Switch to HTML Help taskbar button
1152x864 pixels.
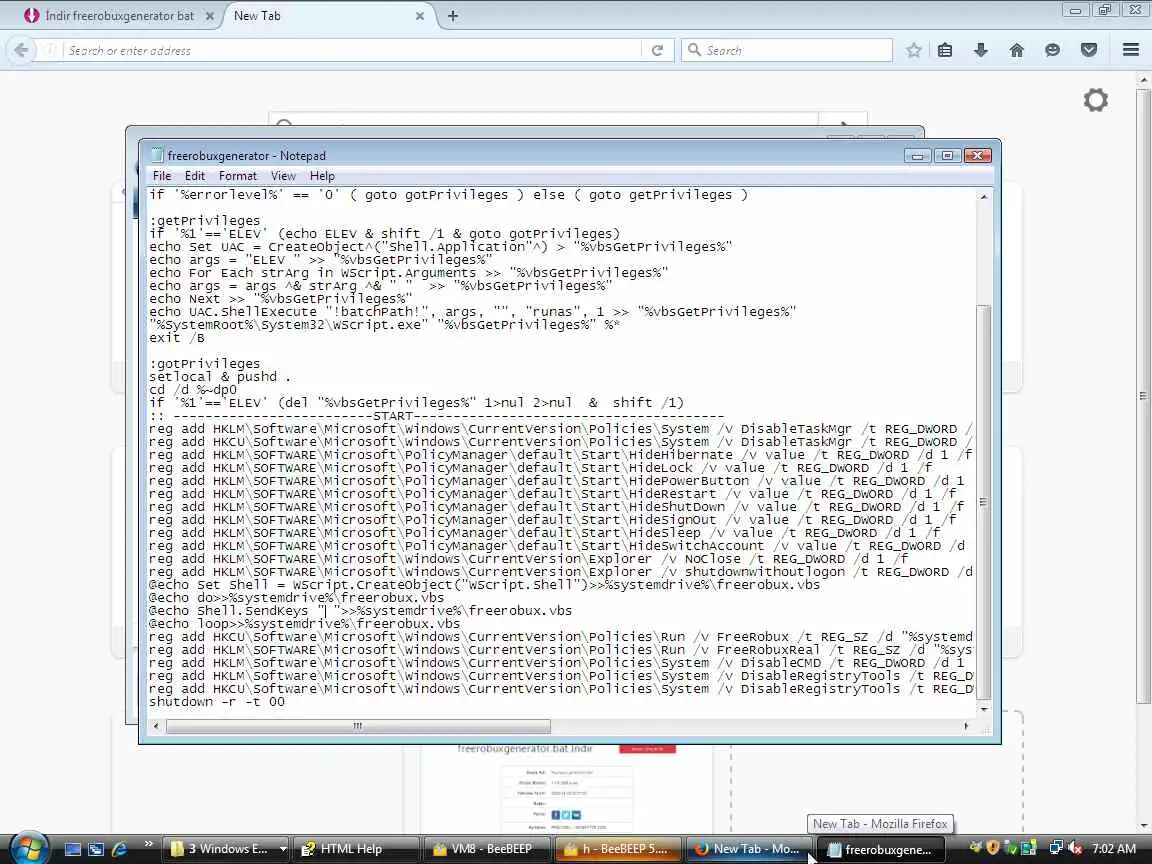(x=356, y=849)
